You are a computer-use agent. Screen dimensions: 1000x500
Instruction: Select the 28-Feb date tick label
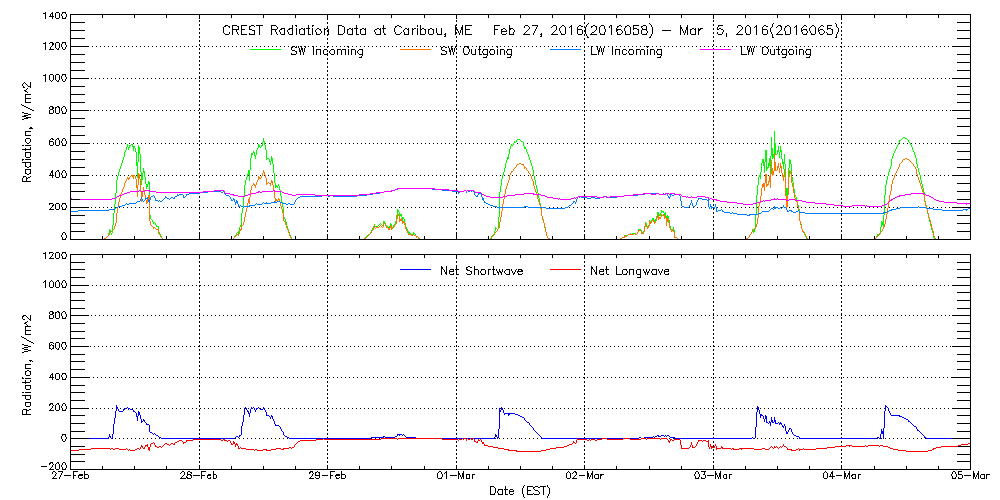click(199, 477)
